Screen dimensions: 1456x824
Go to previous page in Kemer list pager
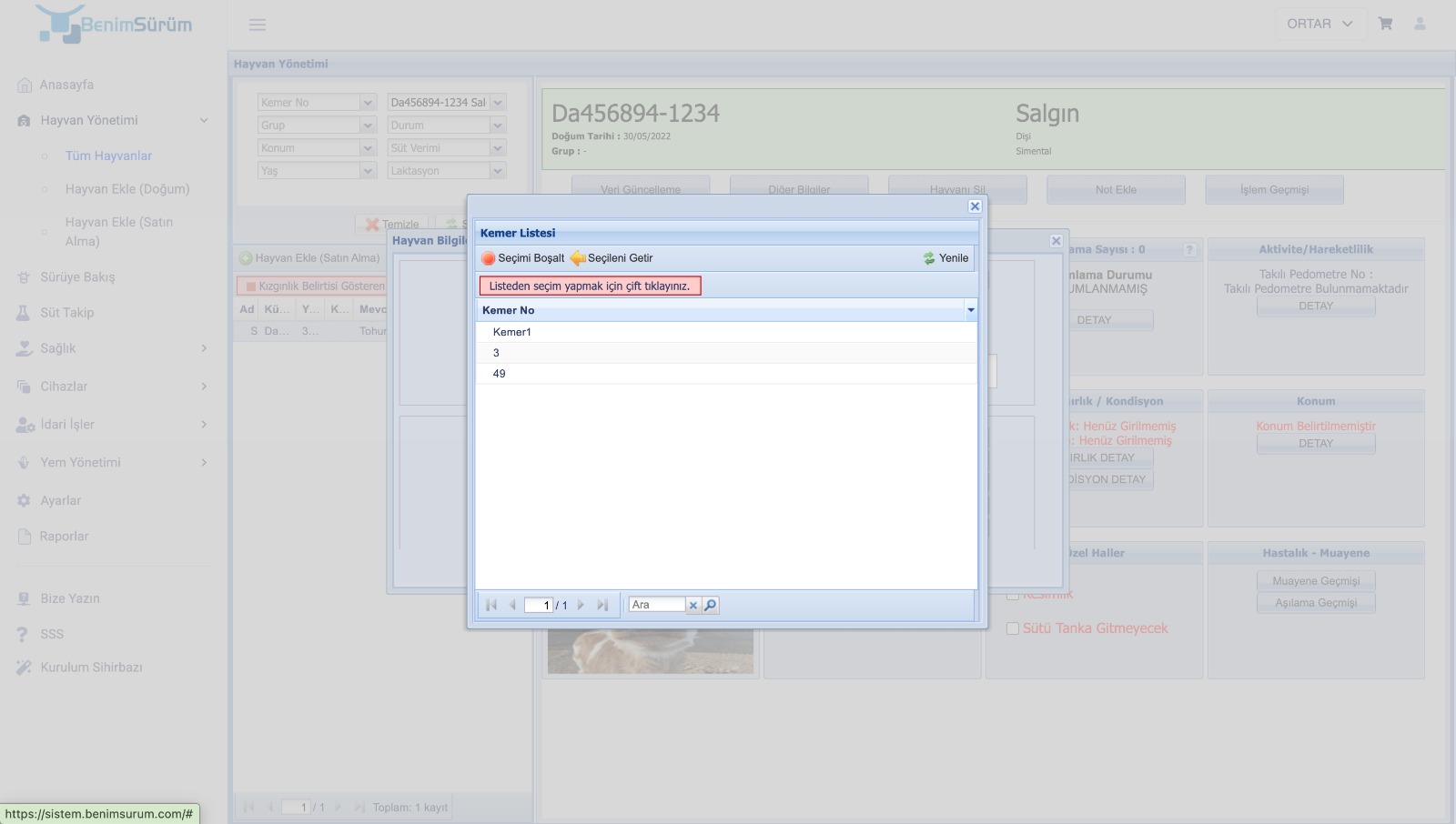tap(512, 605)
